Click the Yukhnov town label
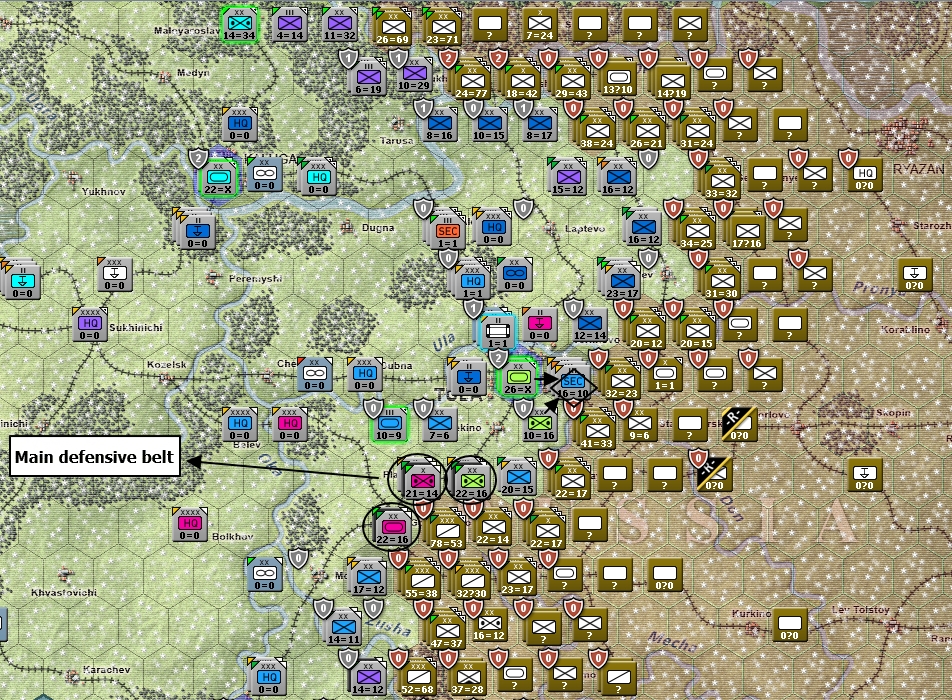952x700 pixels. pyautogui.click(x=103, y=191)
